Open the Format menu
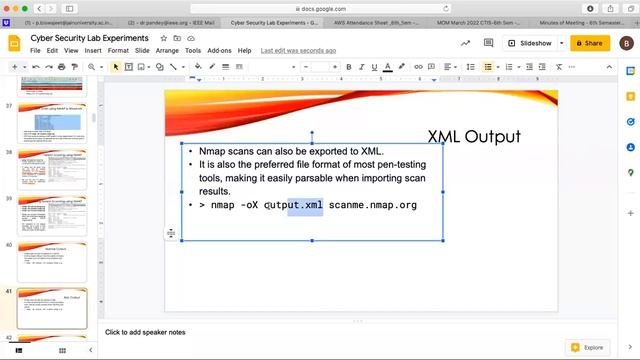This screenshot has height=360, width=640. [118, 51]
